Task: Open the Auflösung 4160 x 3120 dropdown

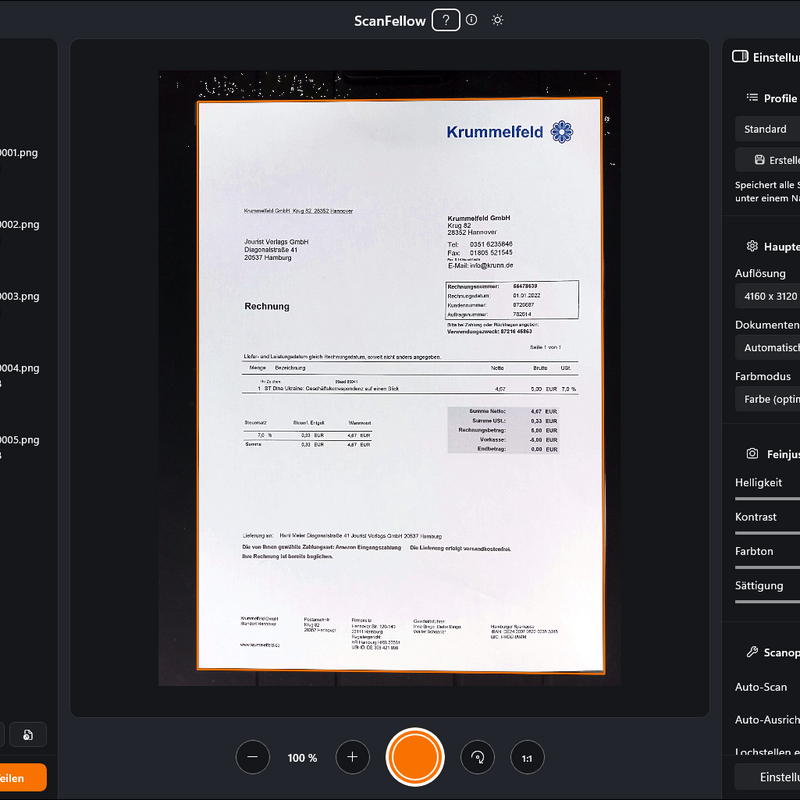Action: coord(767,296)
